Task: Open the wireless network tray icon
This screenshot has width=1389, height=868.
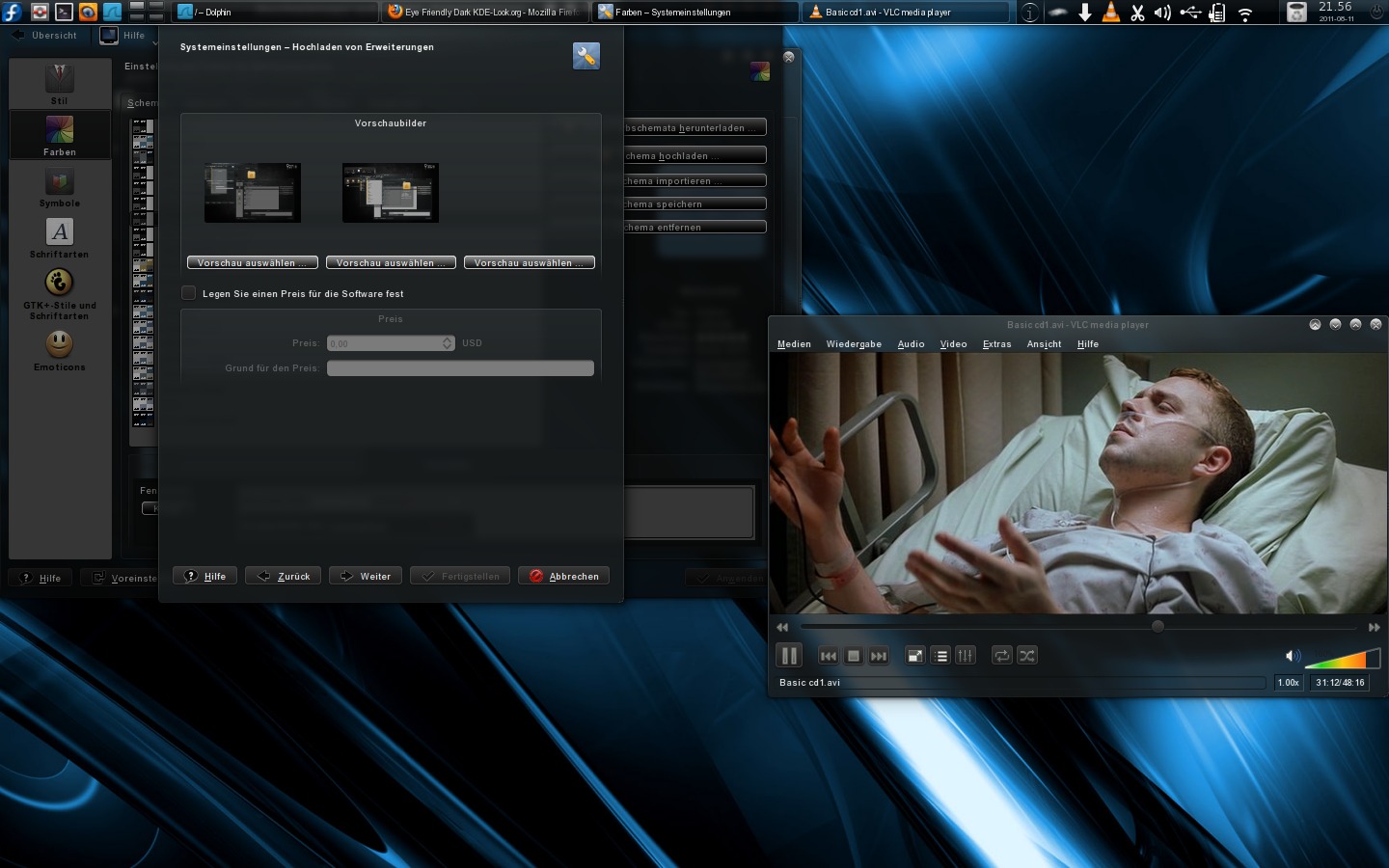Action: [x=1245, y=14]
